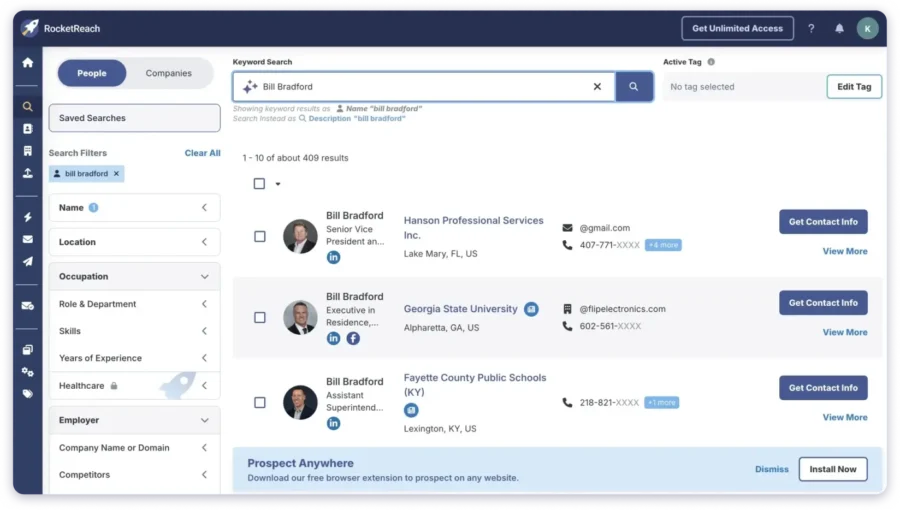This screenshot has height=510, width=900.
Task: Collapse the Occupation filter section
Action: click(x=204, y=277)
